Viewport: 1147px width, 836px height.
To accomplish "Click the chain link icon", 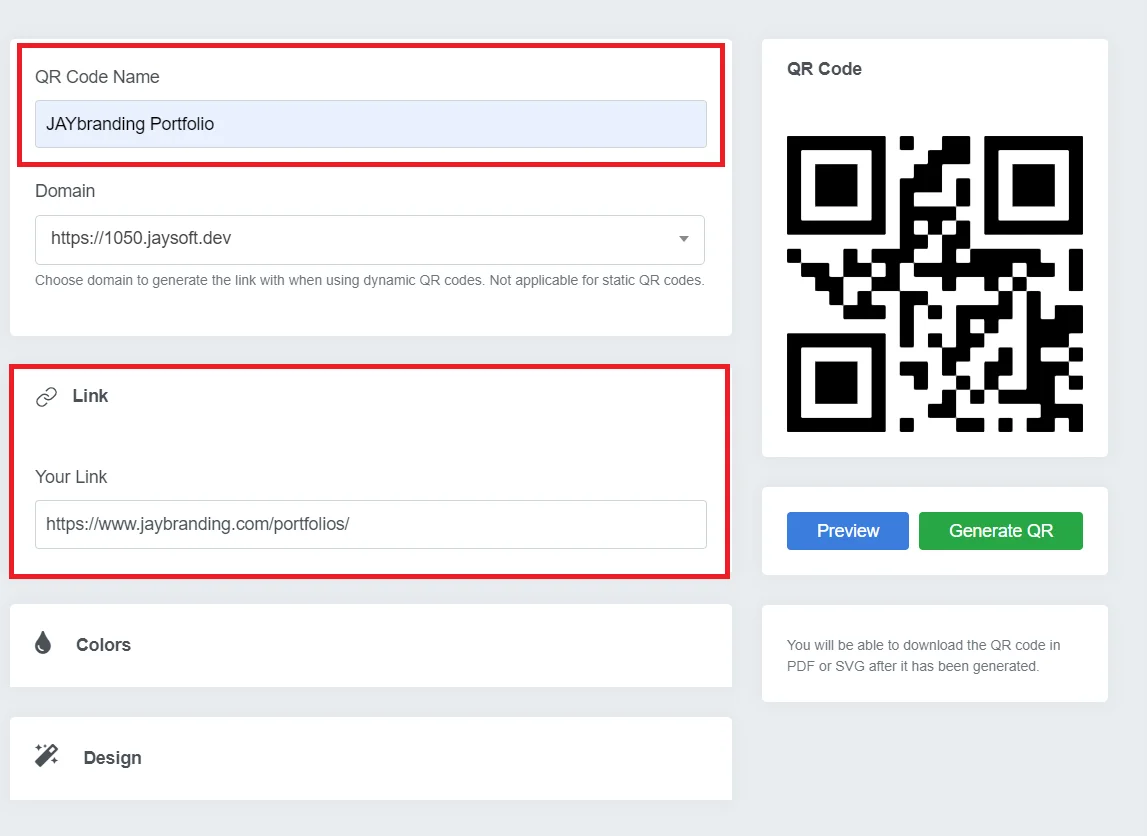I will [x=46, y=397].
